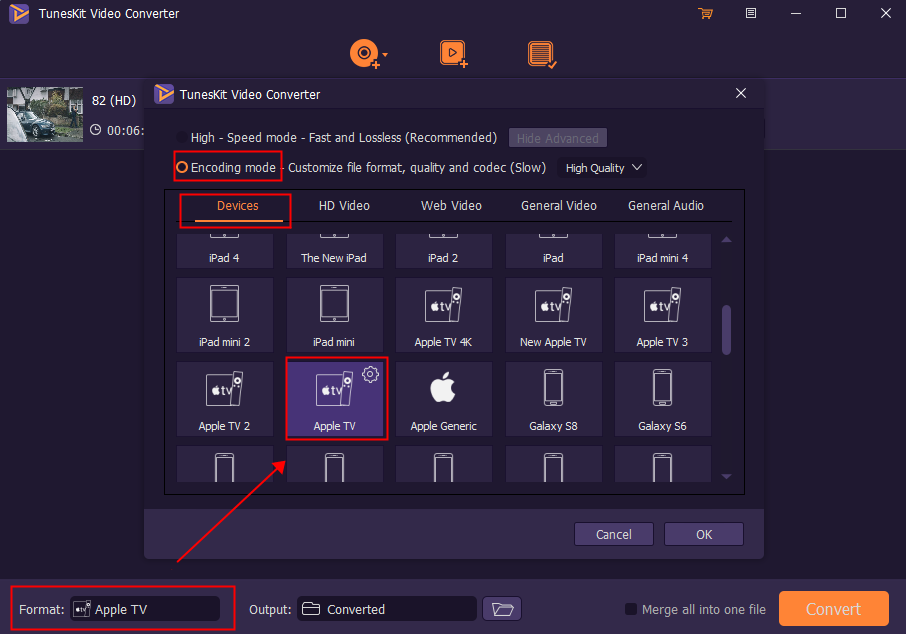The height and width of the screenshot is (634, 906).
Task: Click the 82 (HD) video title
Action: pyautogui.click(x=114, y=101)
